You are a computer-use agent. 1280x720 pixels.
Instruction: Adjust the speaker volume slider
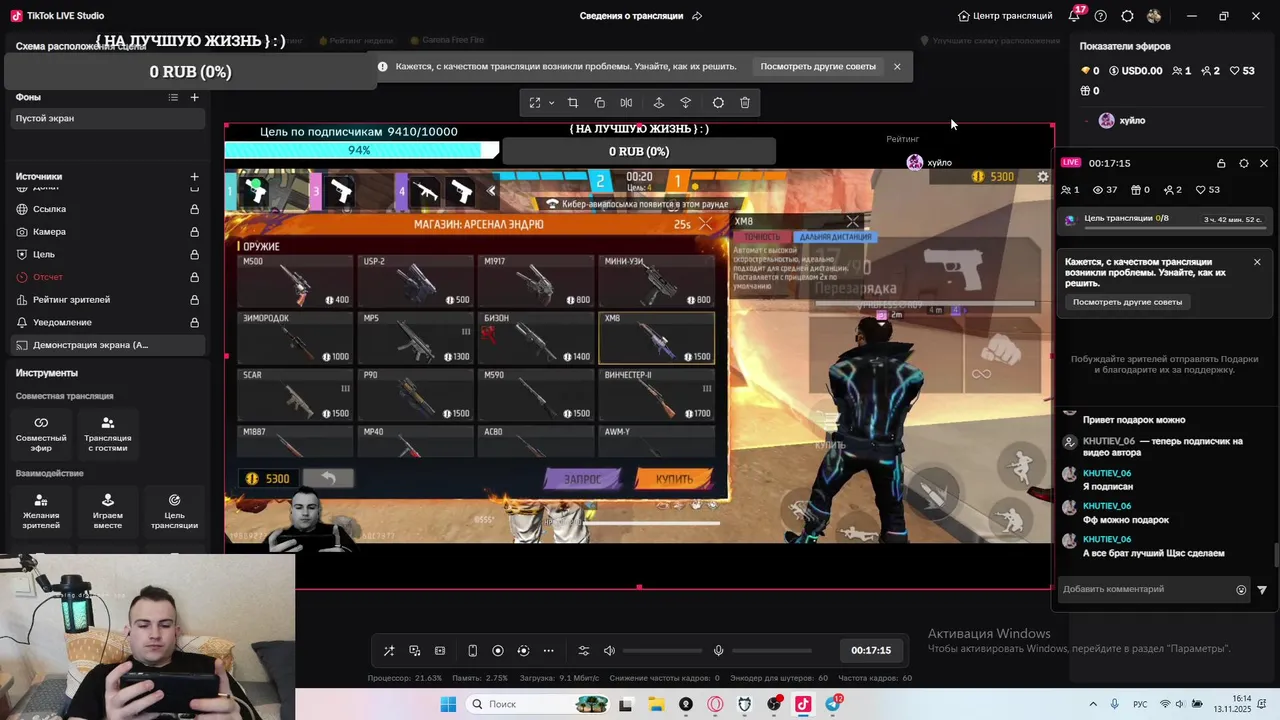point(662,651)
